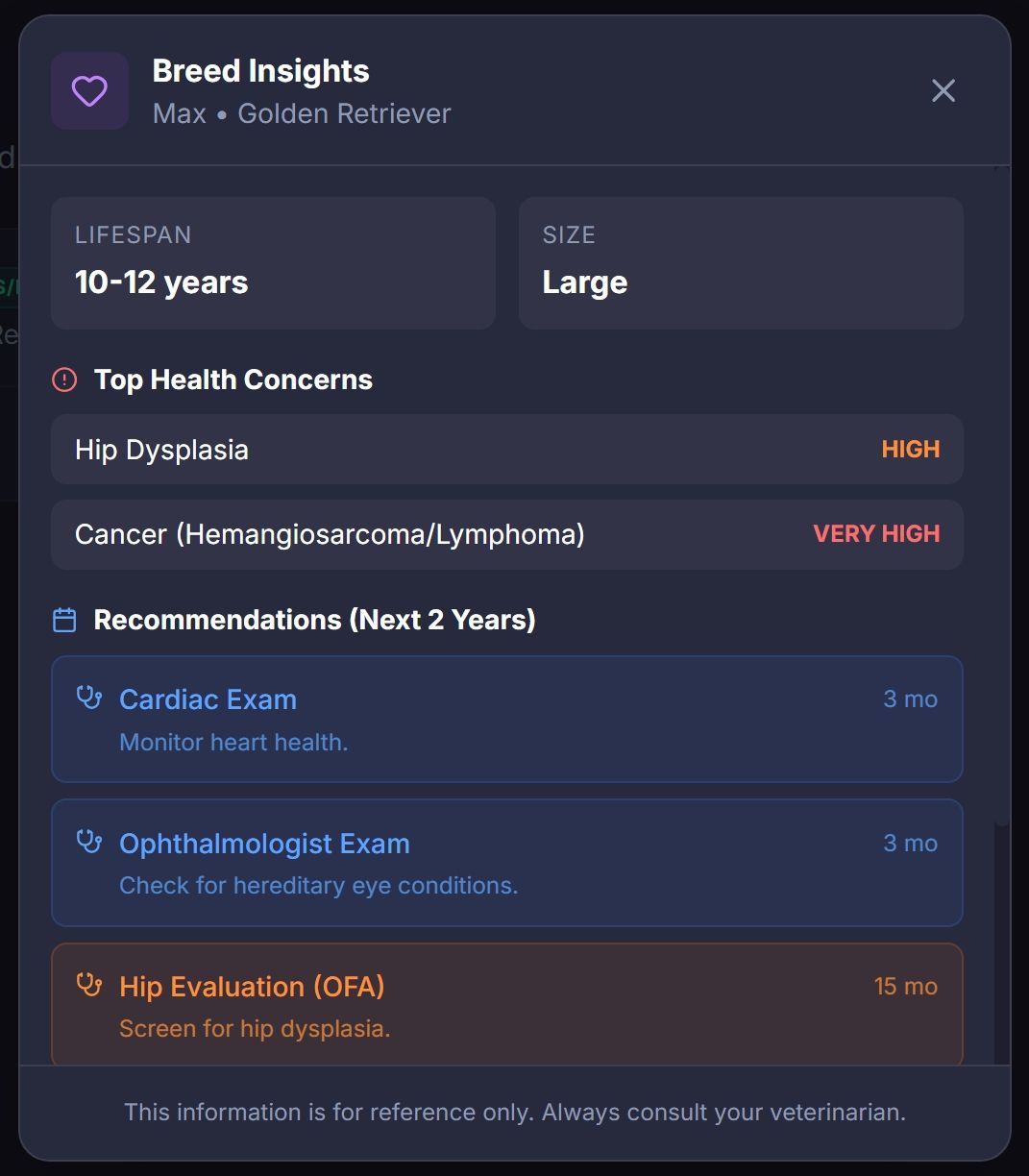Click the Lifespan 10-12 years card
The height and width of the screenshot is (1176, 1029).
click(x=273, y=263)
